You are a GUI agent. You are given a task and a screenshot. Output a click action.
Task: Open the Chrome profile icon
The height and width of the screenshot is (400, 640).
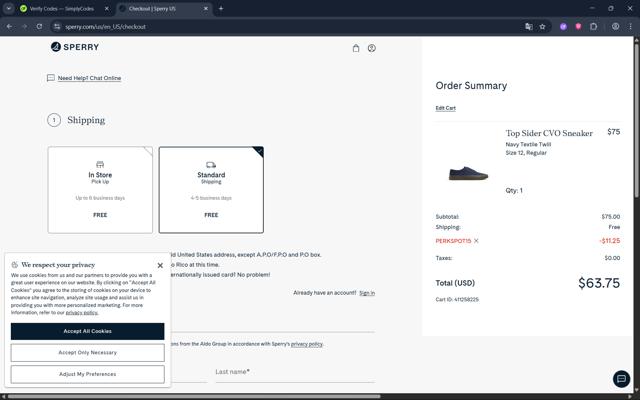615,27
